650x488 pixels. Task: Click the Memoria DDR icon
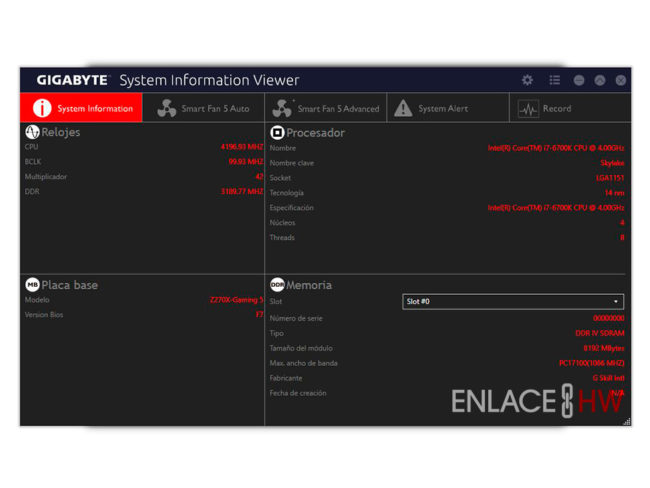pos(277,285)
